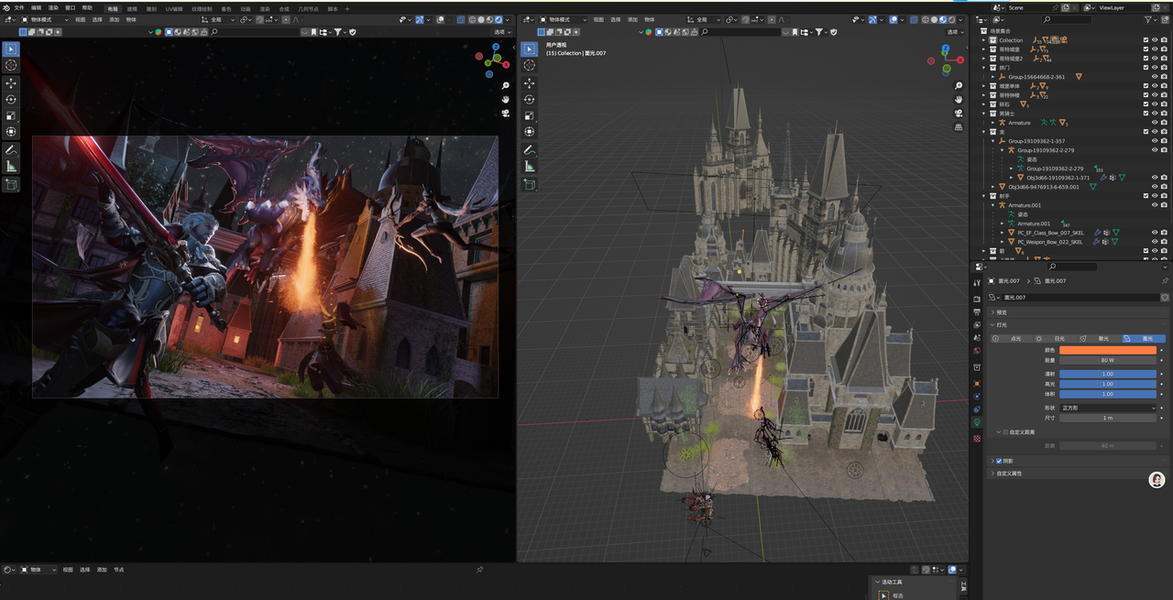Viewport: 1173px width, 600px height.
Task: Click the pin icon in properties header
Action: click(1164, 281)
